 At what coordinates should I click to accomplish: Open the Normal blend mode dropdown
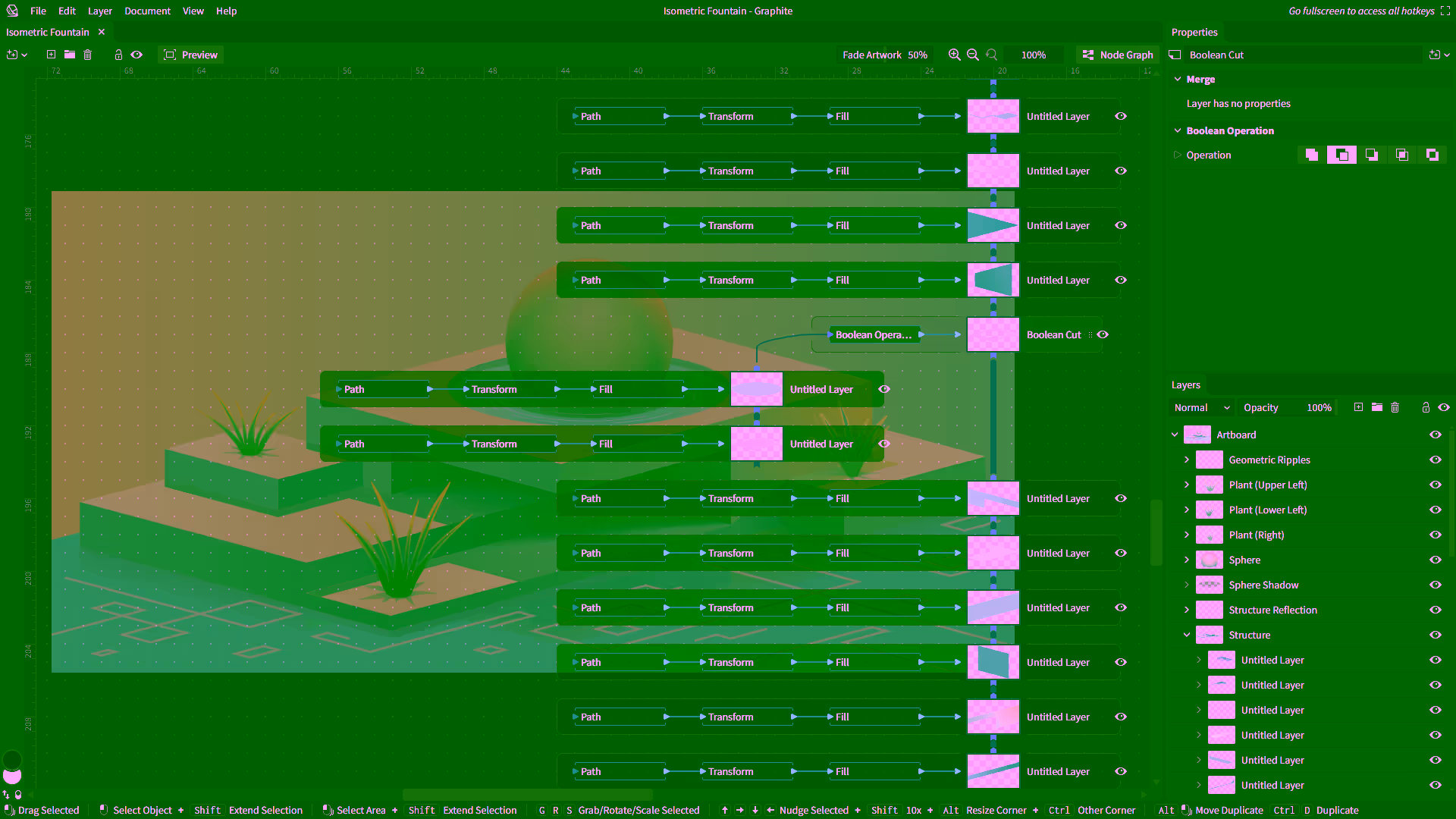[1201, 407]
